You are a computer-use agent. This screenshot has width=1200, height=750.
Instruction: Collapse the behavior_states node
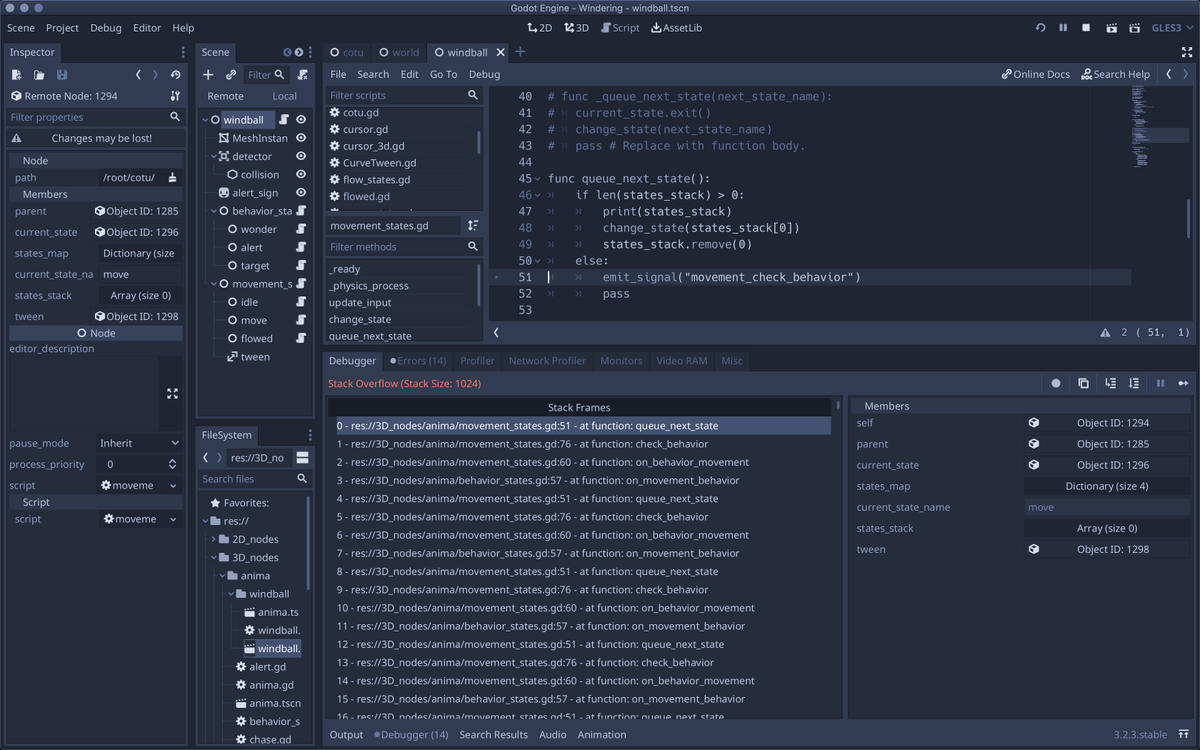214,211
